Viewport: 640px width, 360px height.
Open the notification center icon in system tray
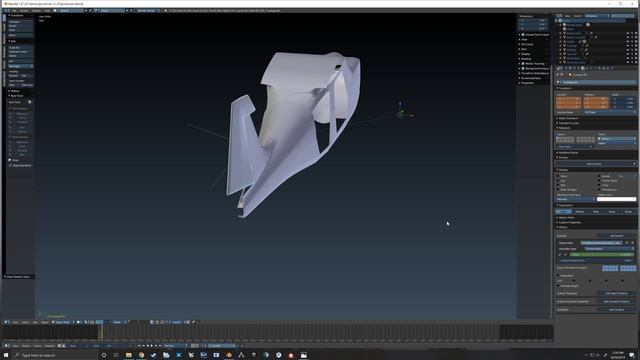coord(632,355)
